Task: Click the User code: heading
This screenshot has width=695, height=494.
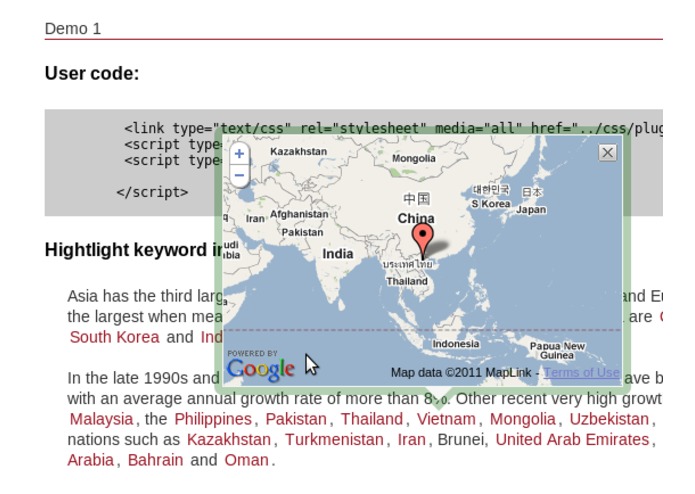Action: [x=92, y=74]
